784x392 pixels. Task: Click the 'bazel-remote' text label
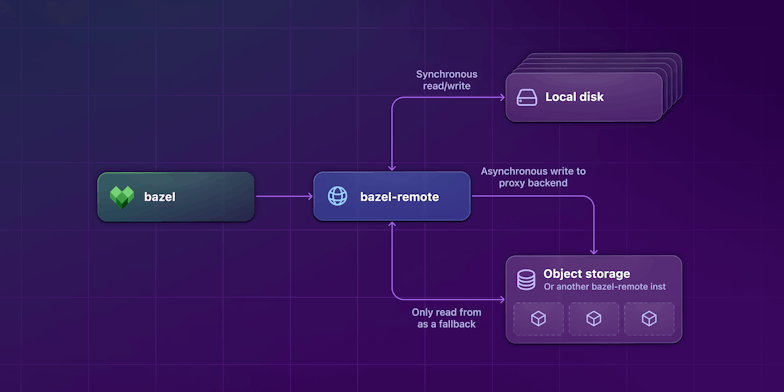(400, 197)
